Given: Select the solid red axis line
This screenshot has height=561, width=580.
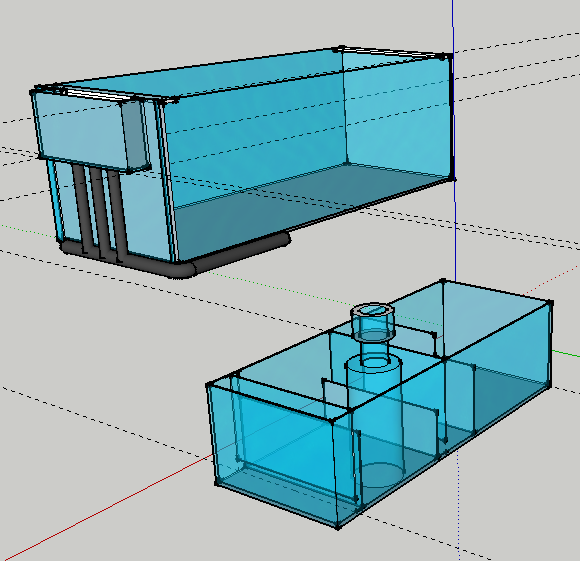Looking at the screenshot, I should (107, 508).
